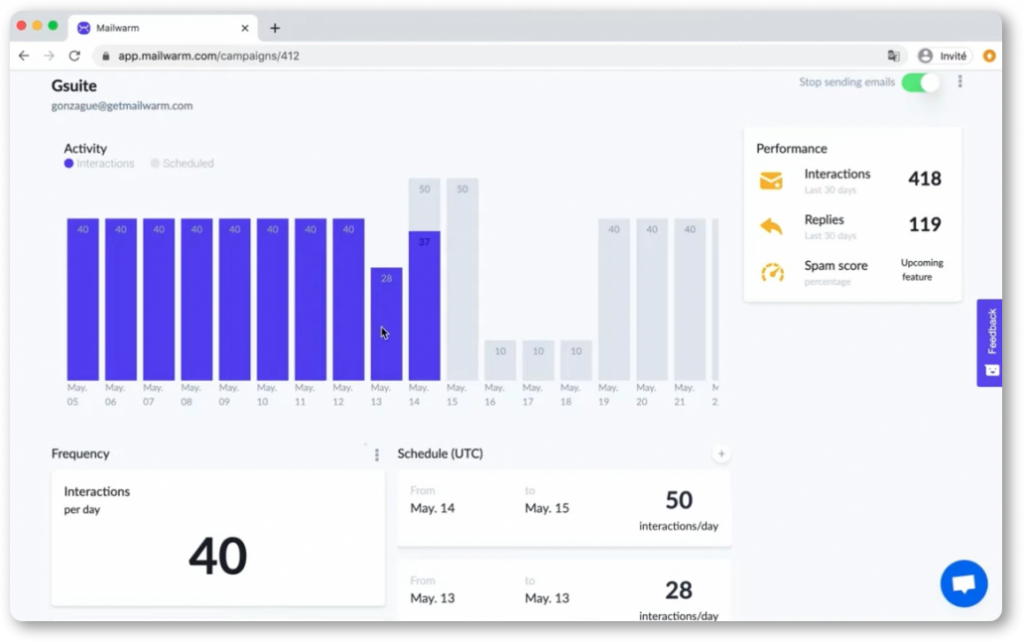Select the 50 interactions/day schedule card
Image resolution: width=1024 pixels, height=642 pixels.
[564, 509]
